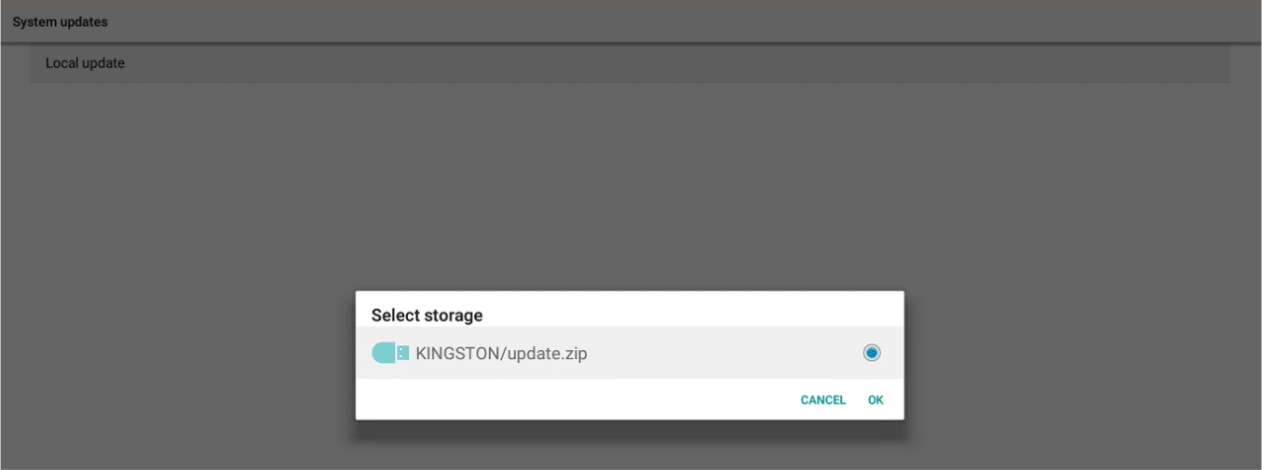Cancel the Select storage dialog
The height and width of the screenshot is (470, 1262).
(823, 400)
